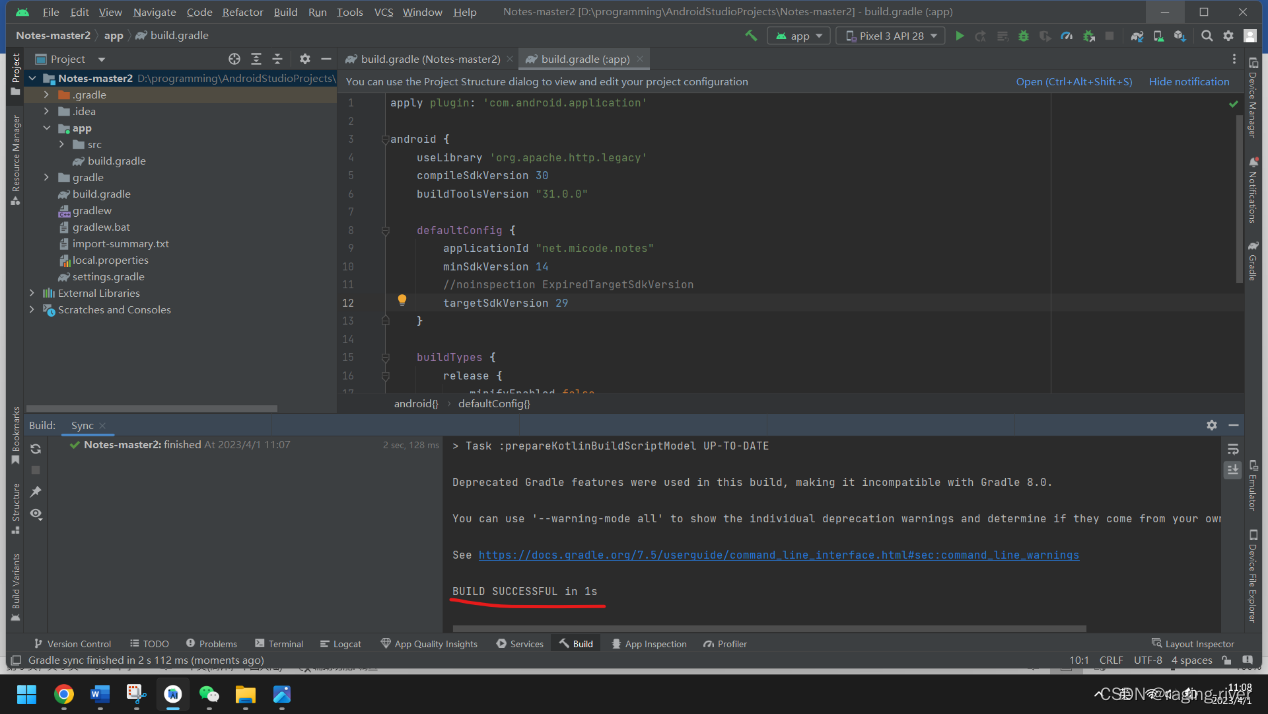Open Project panel options gear
The image size is (1268, 714).
[305, 59]
